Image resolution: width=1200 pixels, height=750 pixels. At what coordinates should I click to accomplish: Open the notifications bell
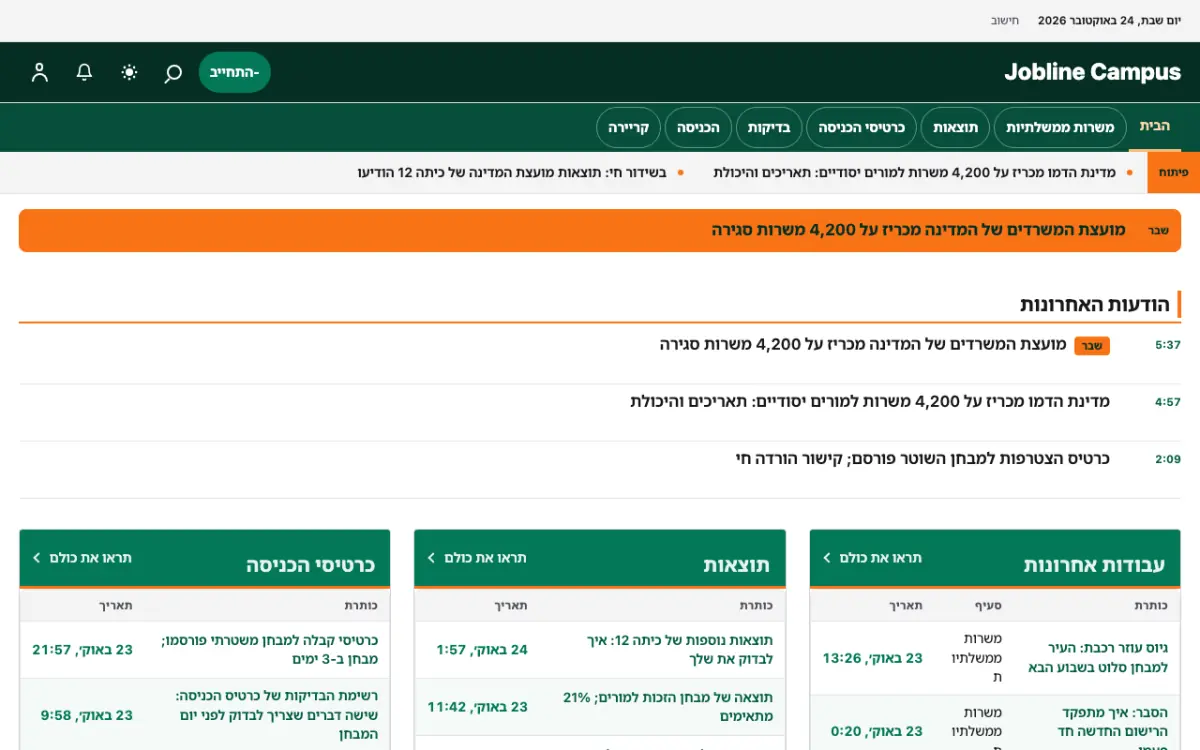pos(85,72)
